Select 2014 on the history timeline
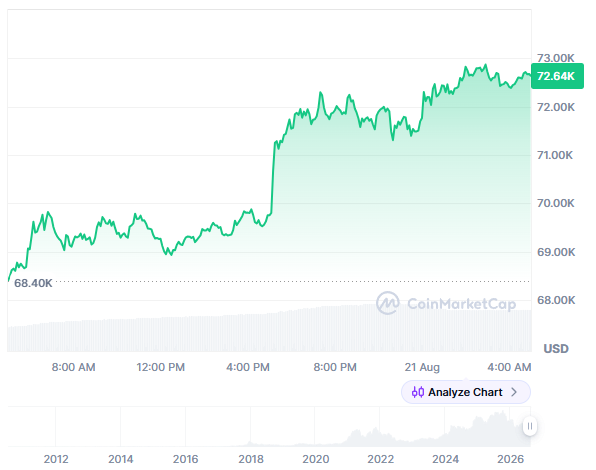The width and height of the screenshot is (596, 470). point(120,459)
